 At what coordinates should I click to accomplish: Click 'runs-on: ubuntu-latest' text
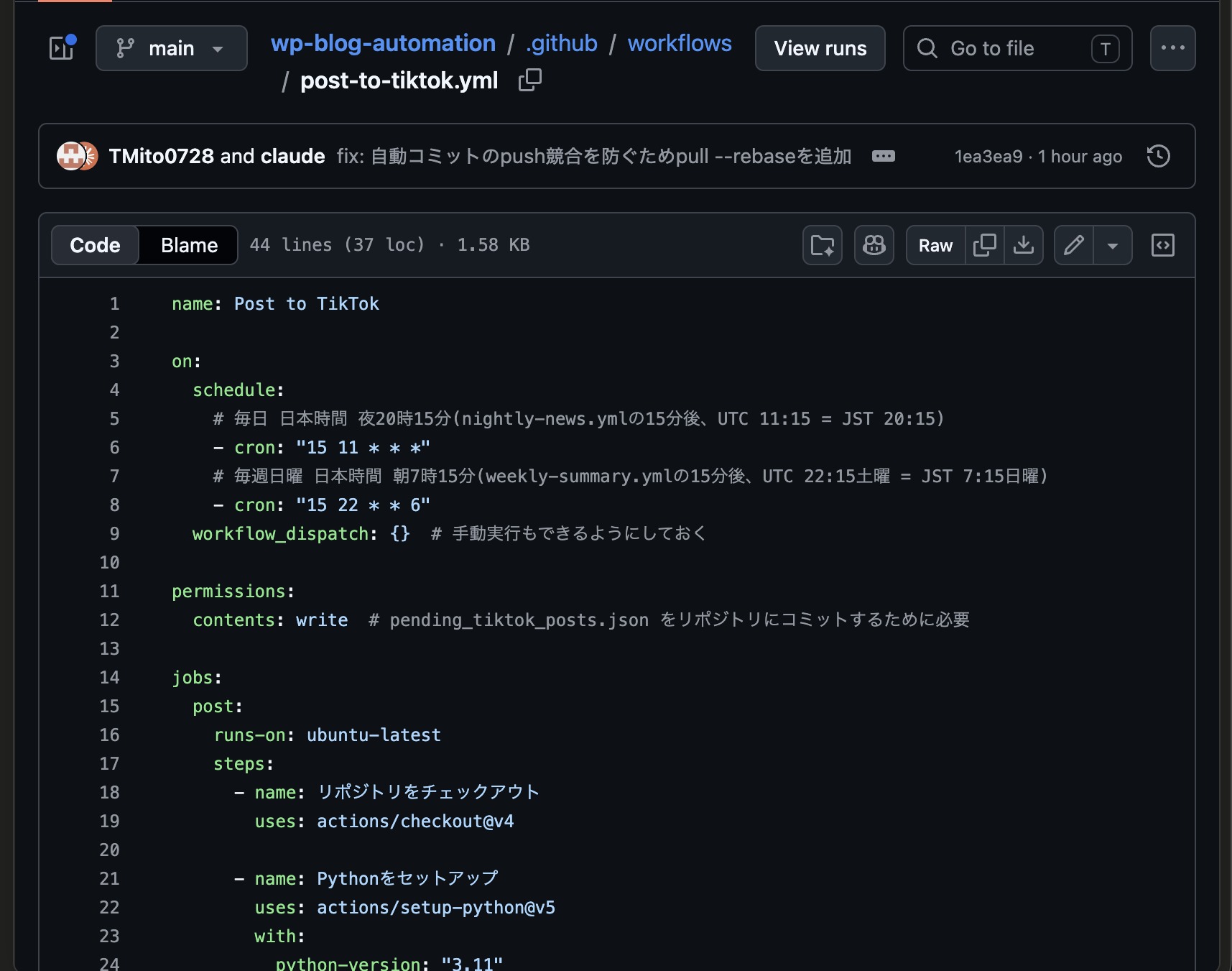(328, 735)
